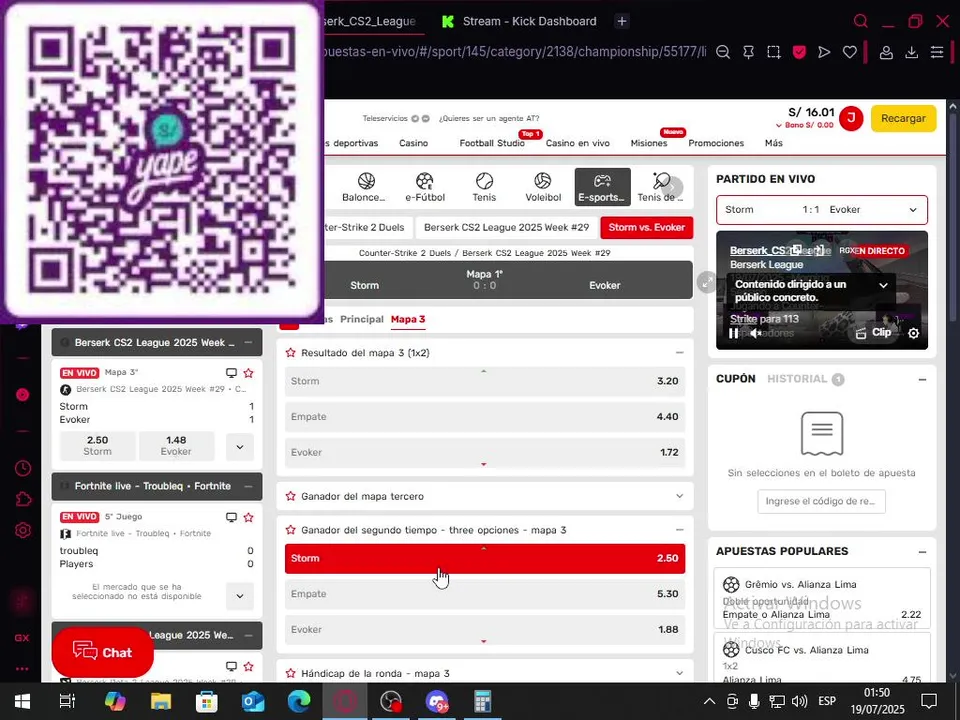Pause the live stream video

click(x=733, y=333)
